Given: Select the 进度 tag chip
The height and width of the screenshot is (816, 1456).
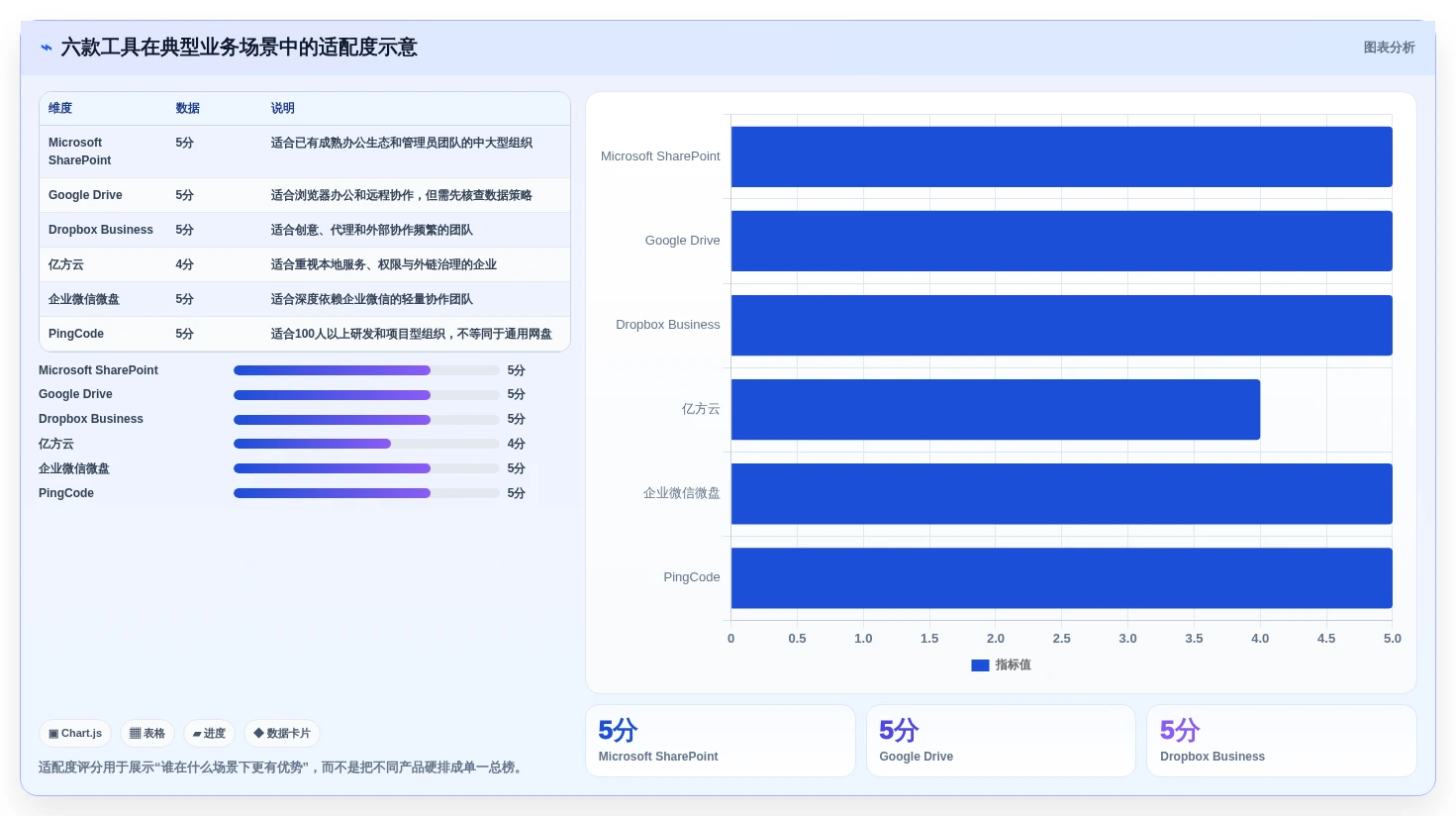Looking at the screenshot, I should (209, 734).
